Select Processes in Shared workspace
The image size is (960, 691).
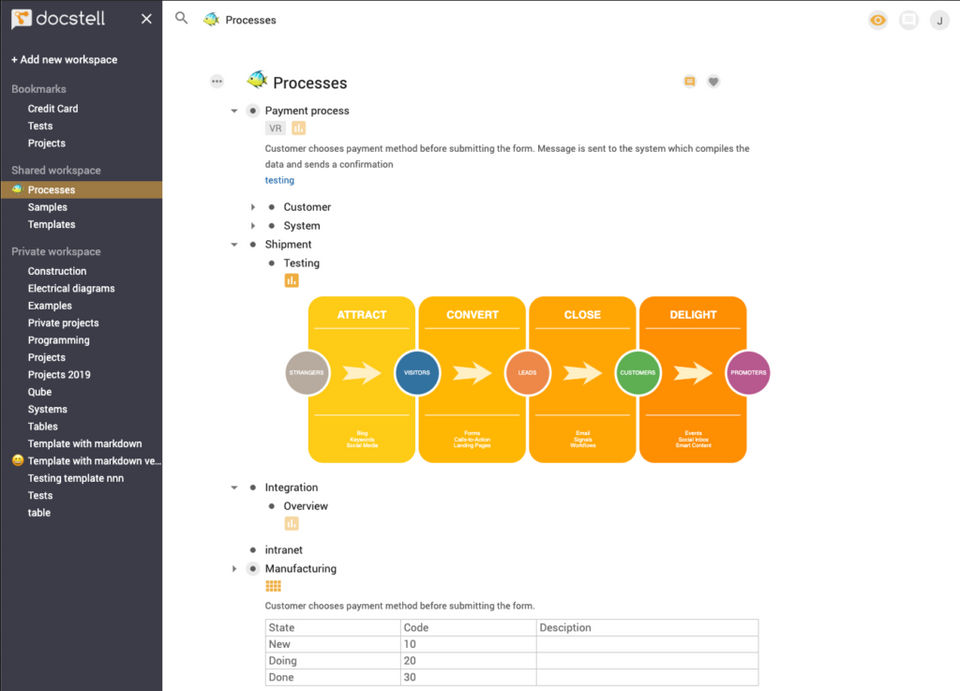click(81, 190)
